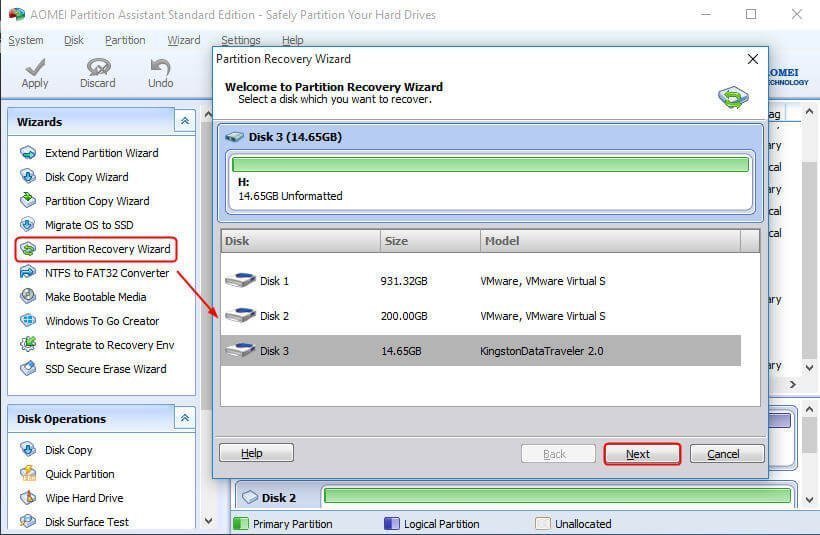Click Primary Partition green legend swatch
The width and height of the screenshot is (820, 535).
pyautogui.click(x=241, y=523)
